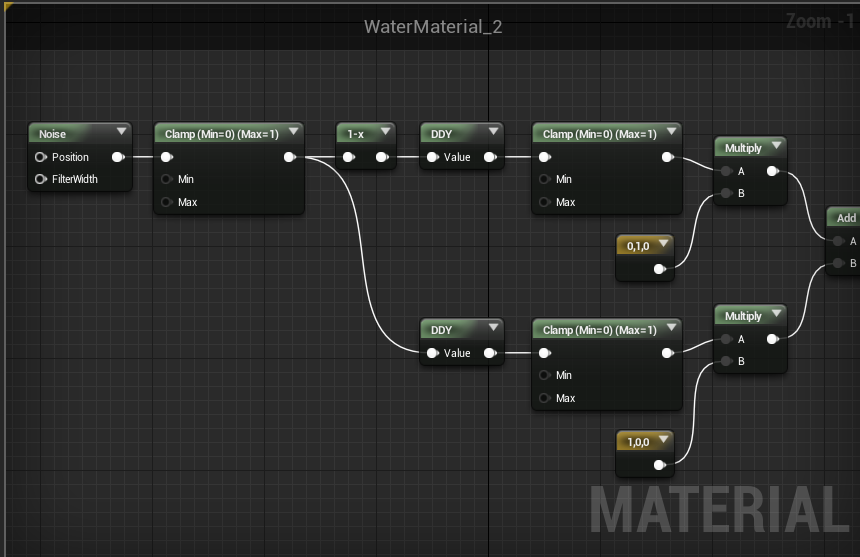860x557 pixels.
Task: Select the lower DDY node title
Action: pyautogui.click(x=442, y=330)
